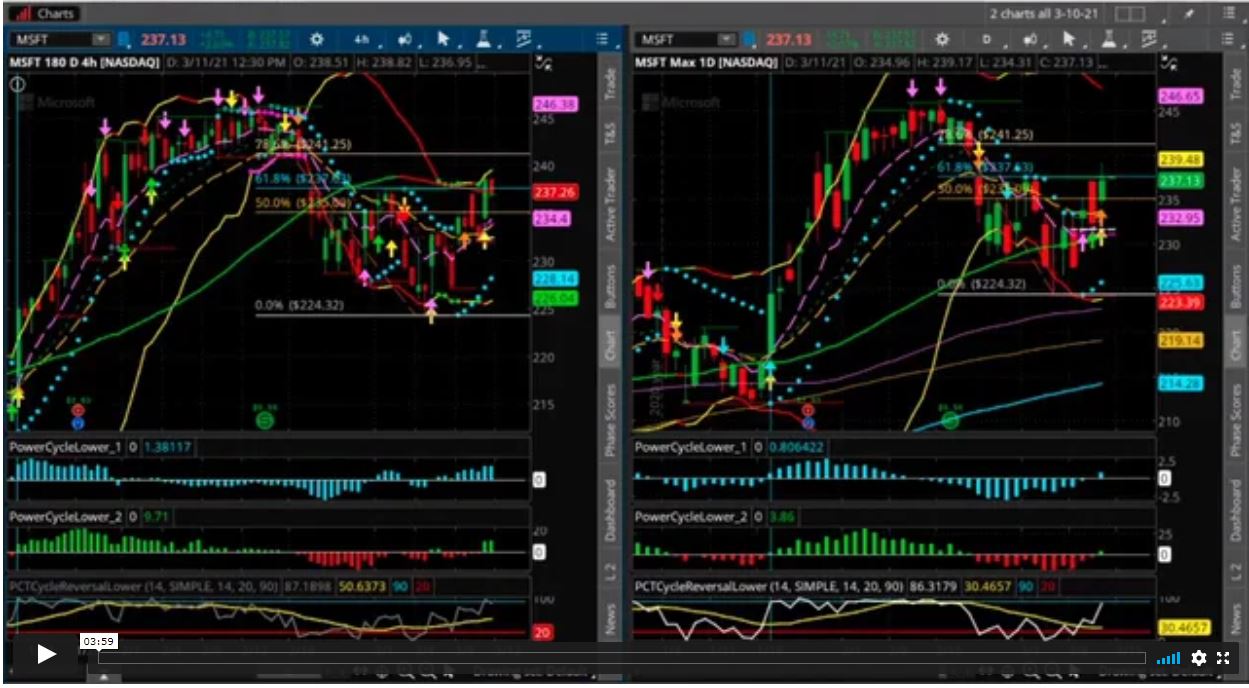Viewport: 1249px width, 688px height.
Task: Open the T&S side tab of left chart
Action: click(x=610, y=133)
